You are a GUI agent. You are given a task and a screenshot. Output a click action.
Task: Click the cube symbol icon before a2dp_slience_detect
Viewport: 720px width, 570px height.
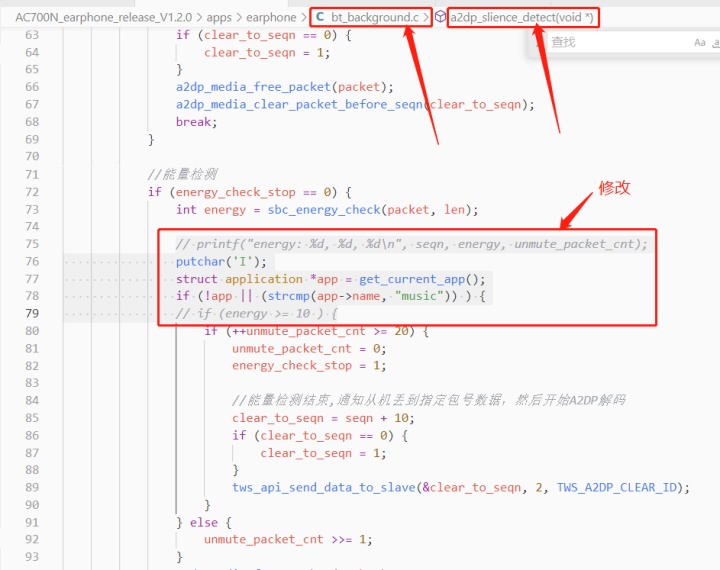(440, 17)
